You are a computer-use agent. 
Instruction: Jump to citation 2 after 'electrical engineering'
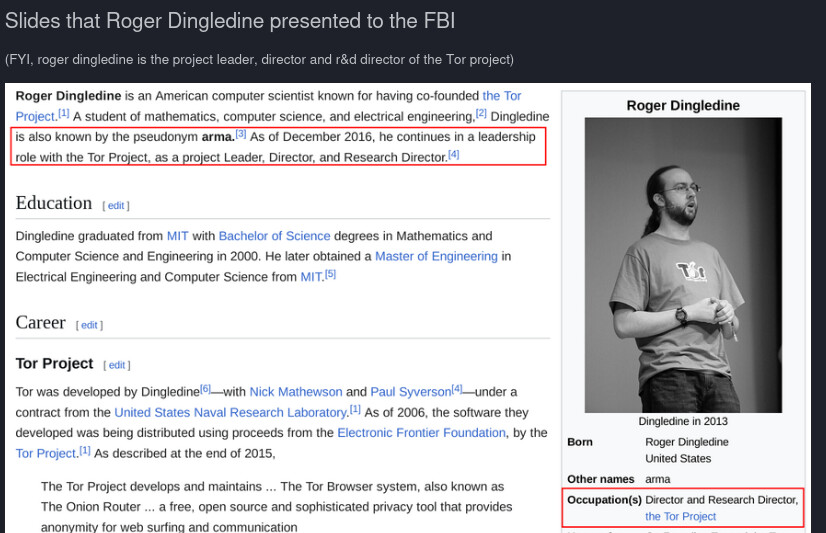tap(481, 114)
